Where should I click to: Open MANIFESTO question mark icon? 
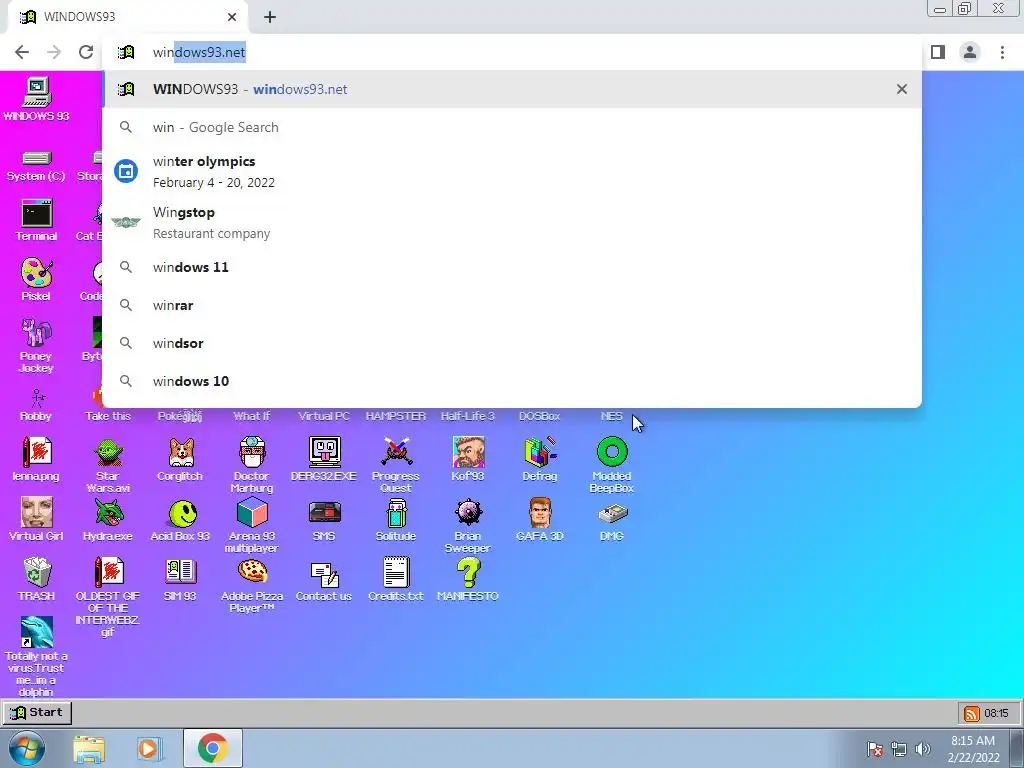(x=468, y=579)
